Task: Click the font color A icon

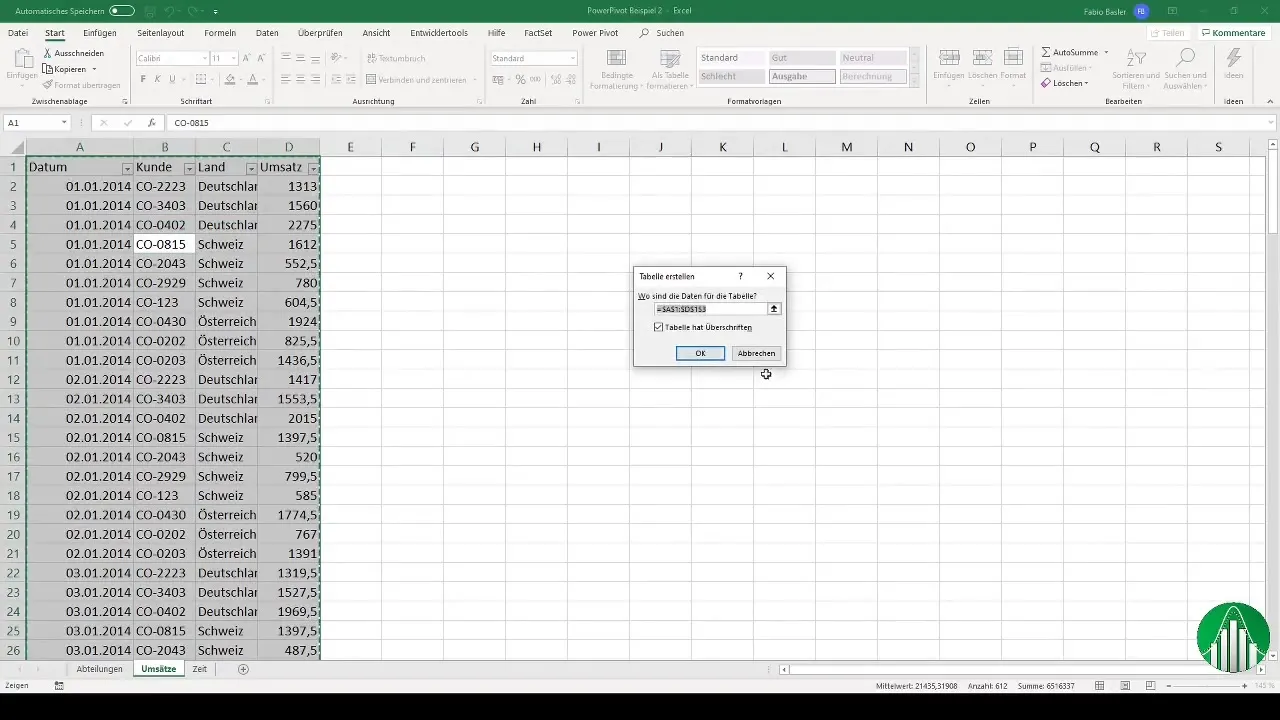Action: (x=252, y=79)
